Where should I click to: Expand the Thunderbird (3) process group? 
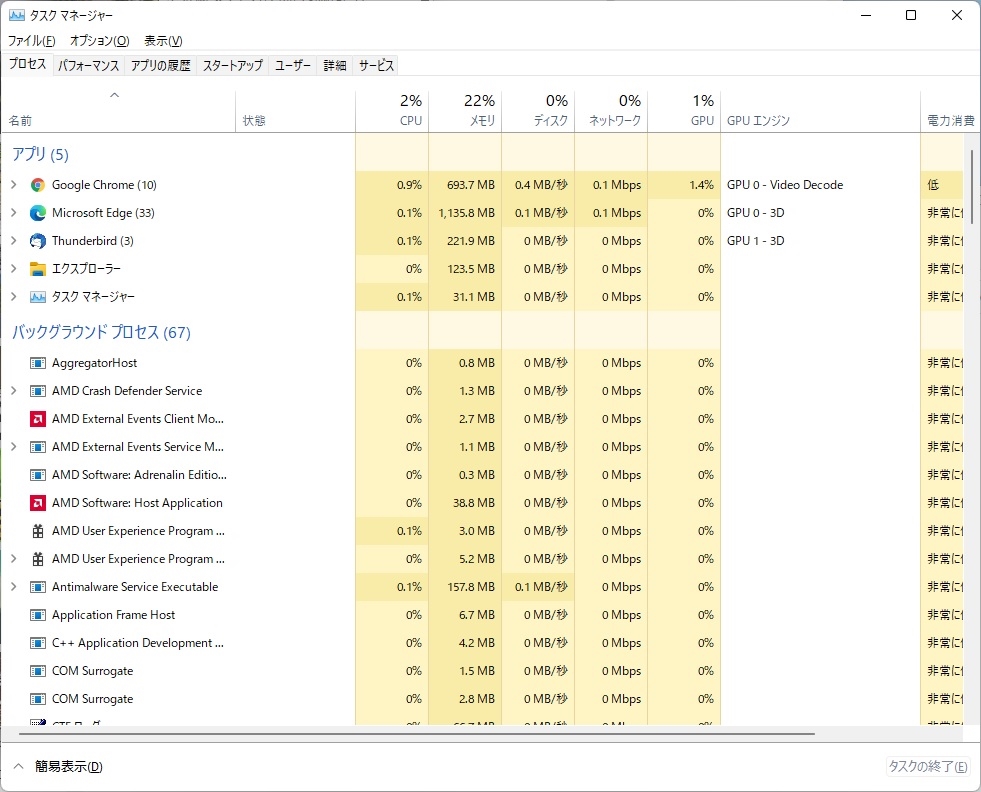(14, 241)
